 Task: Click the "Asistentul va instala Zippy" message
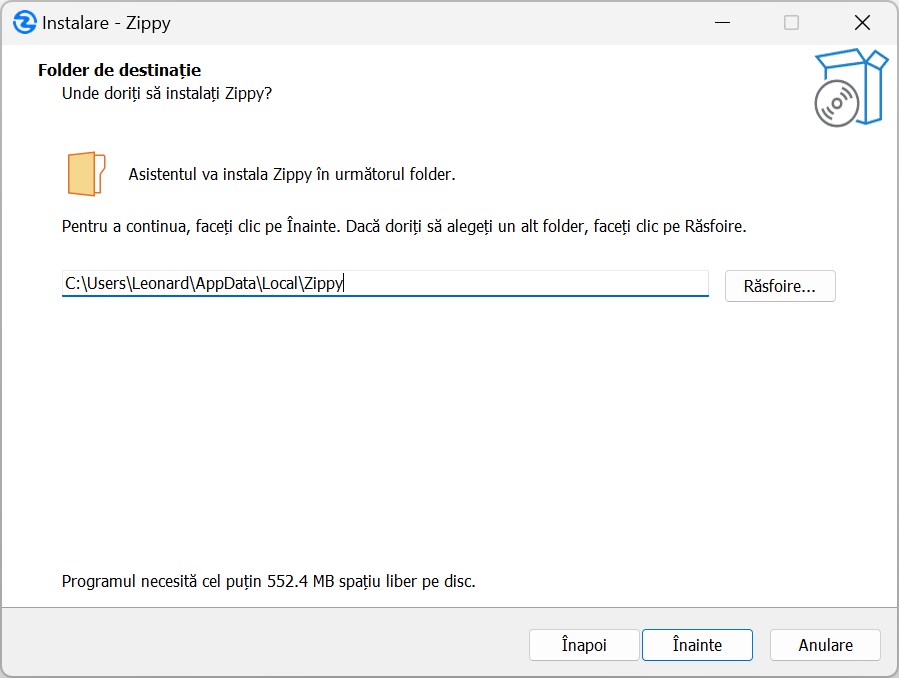point(291,174)
